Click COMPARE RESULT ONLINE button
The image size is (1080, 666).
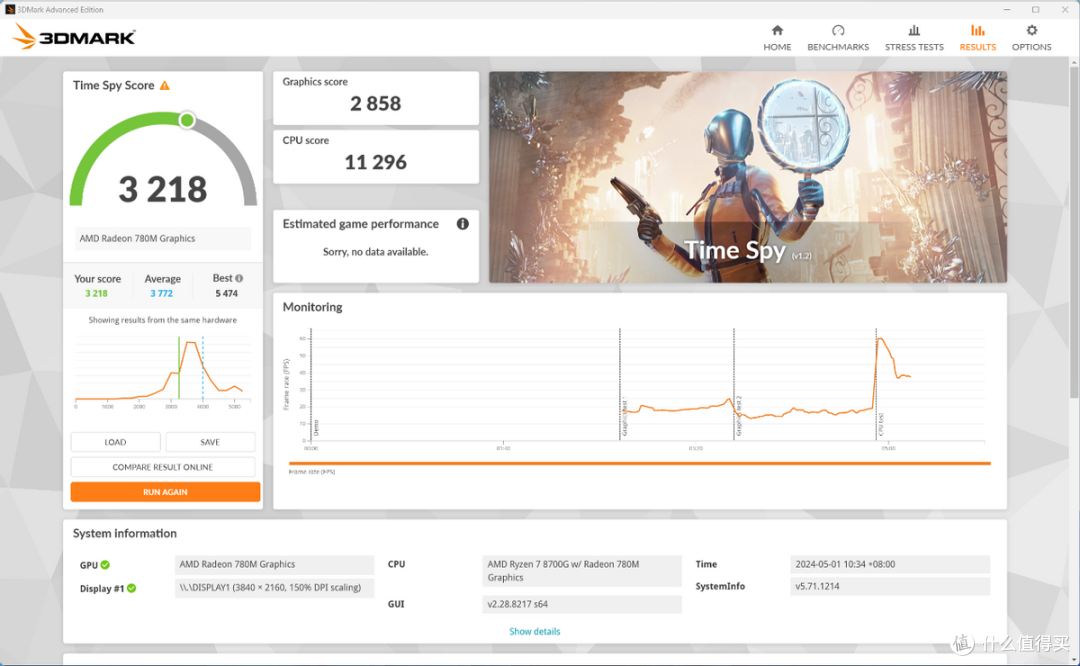[x=163, y=467]
